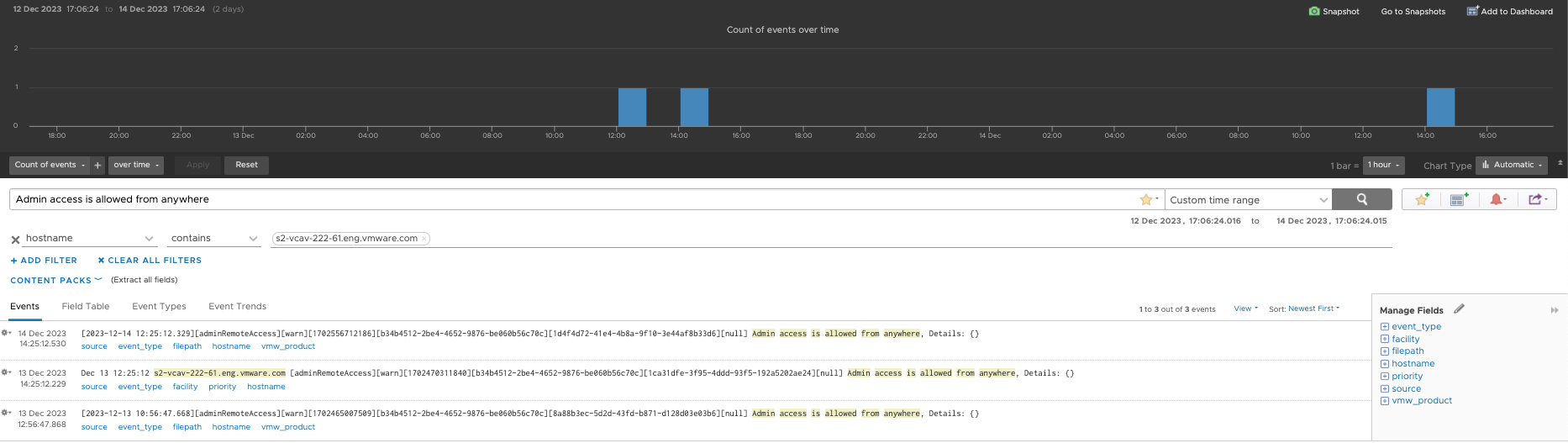Click the search query input field

571,199
